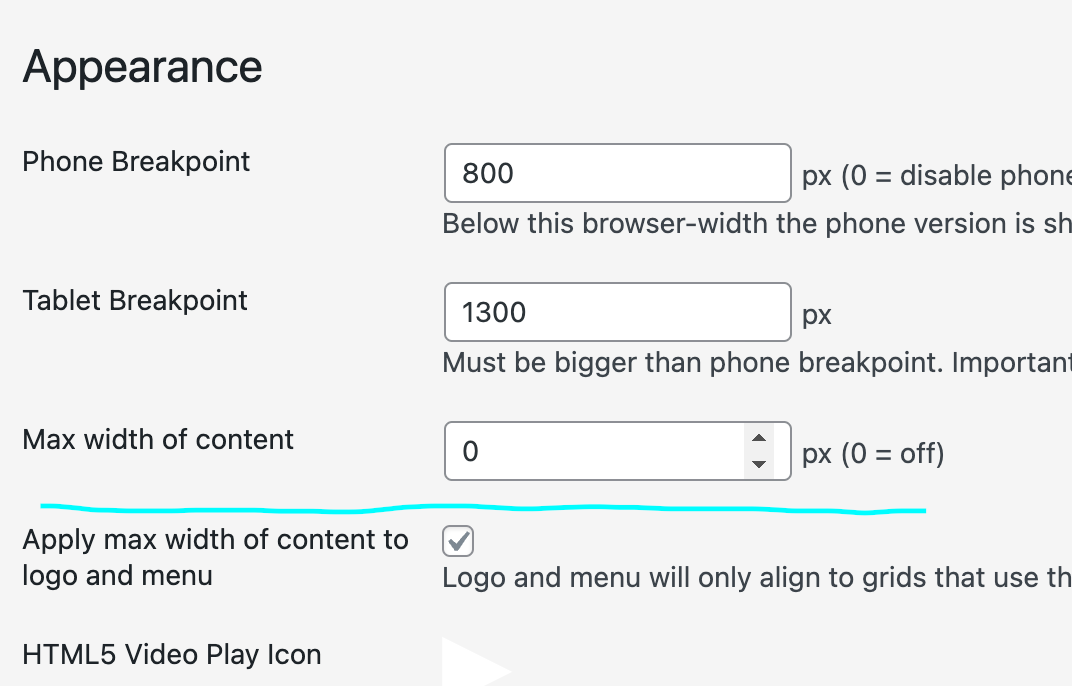Click the px unit beside Tablet Breakpoint
1072x686 pixels.
817,315
